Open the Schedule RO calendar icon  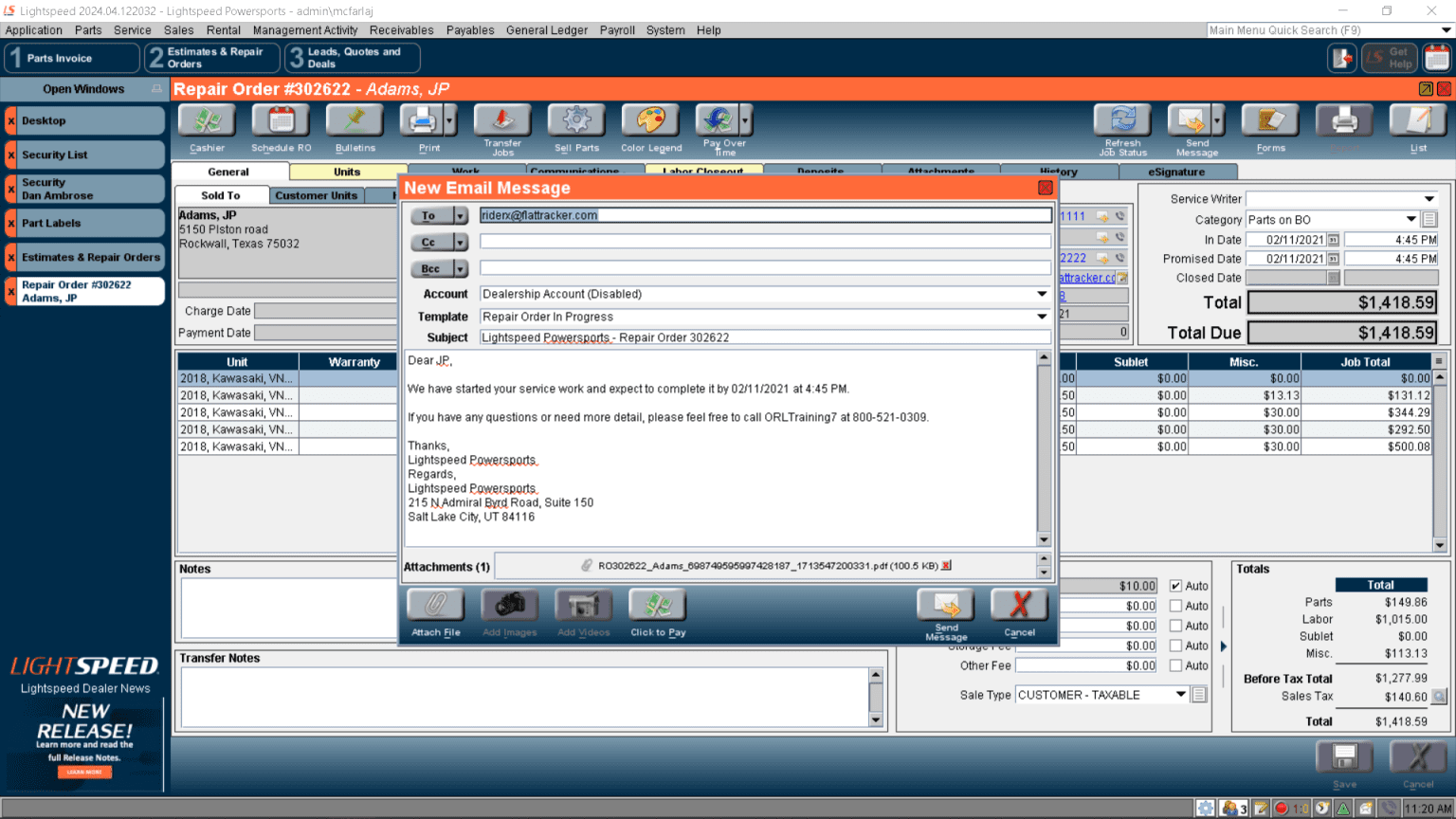tap(281, 121)
